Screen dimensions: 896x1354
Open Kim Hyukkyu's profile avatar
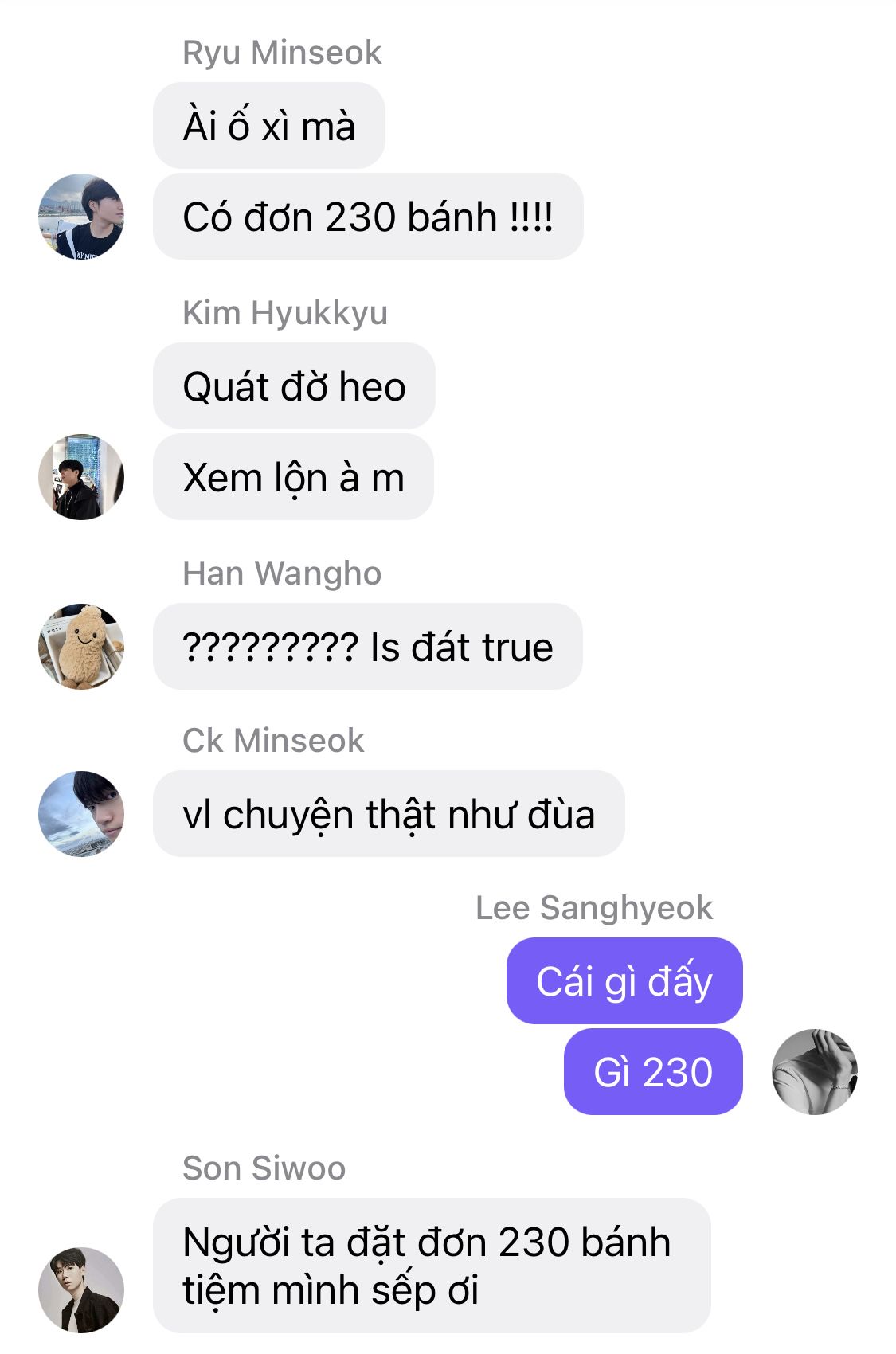81,476
